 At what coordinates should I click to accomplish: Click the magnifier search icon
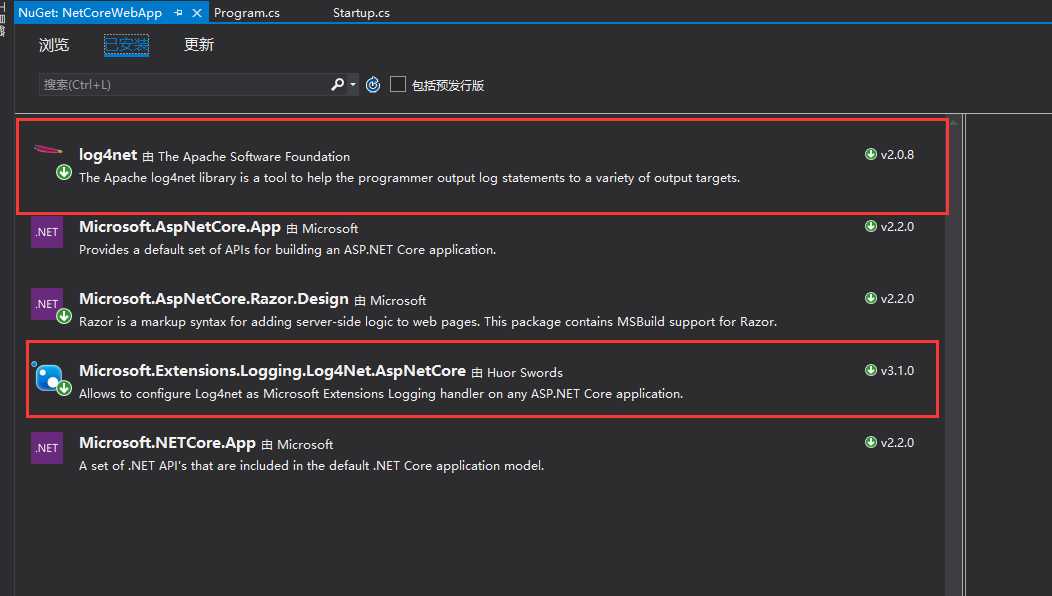point(337,84)
